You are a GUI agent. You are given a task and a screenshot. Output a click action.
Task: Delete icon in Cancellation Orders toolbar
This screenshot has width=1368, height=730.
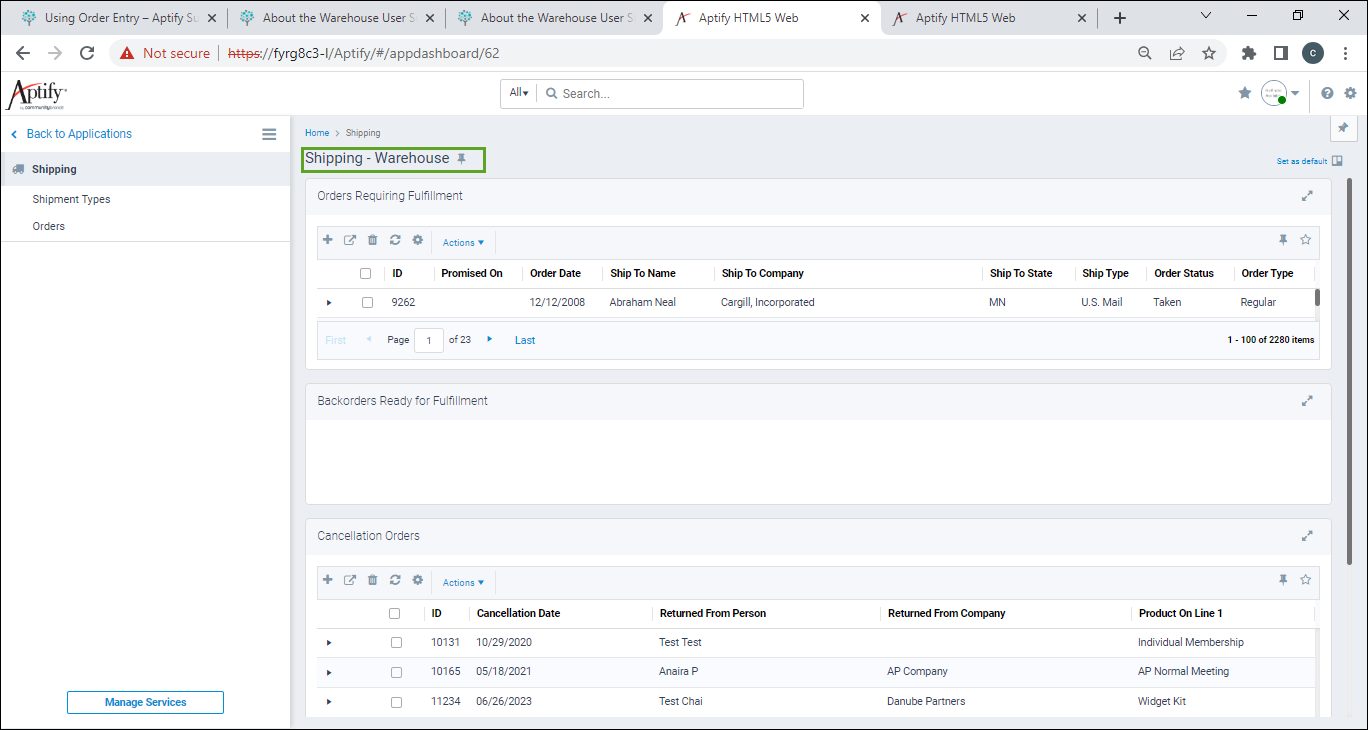(373, 580)
